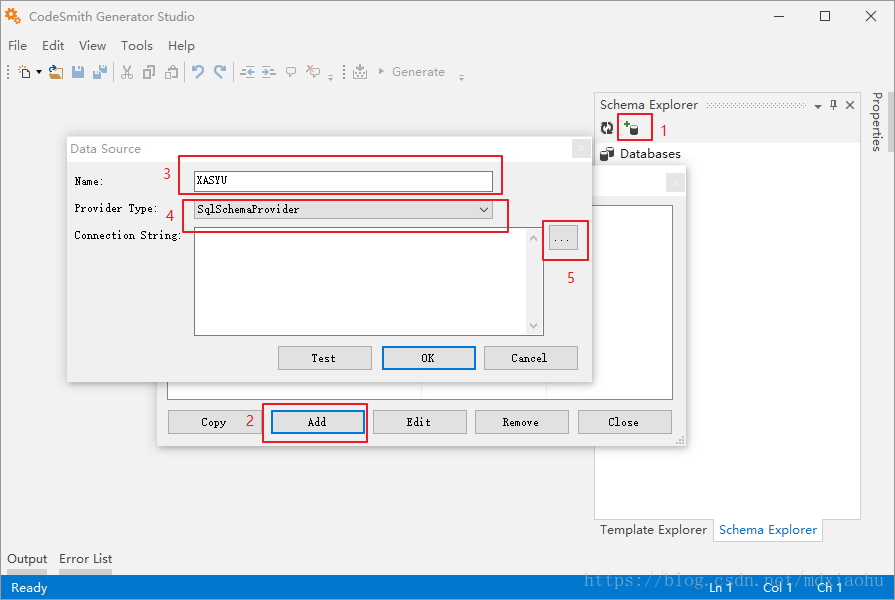Click the CodeSmith gear application icon
Viewport: 895px width, 600px height.
(13, 17)
